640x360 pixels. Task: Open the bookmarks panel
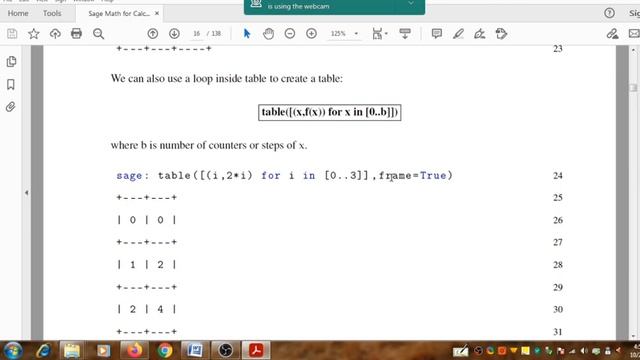pos(11,84)
